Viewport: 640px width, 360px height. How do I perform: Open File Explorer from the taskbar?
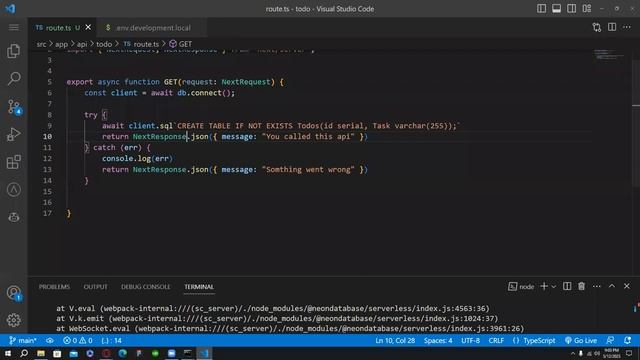click(x=41, y=353)
